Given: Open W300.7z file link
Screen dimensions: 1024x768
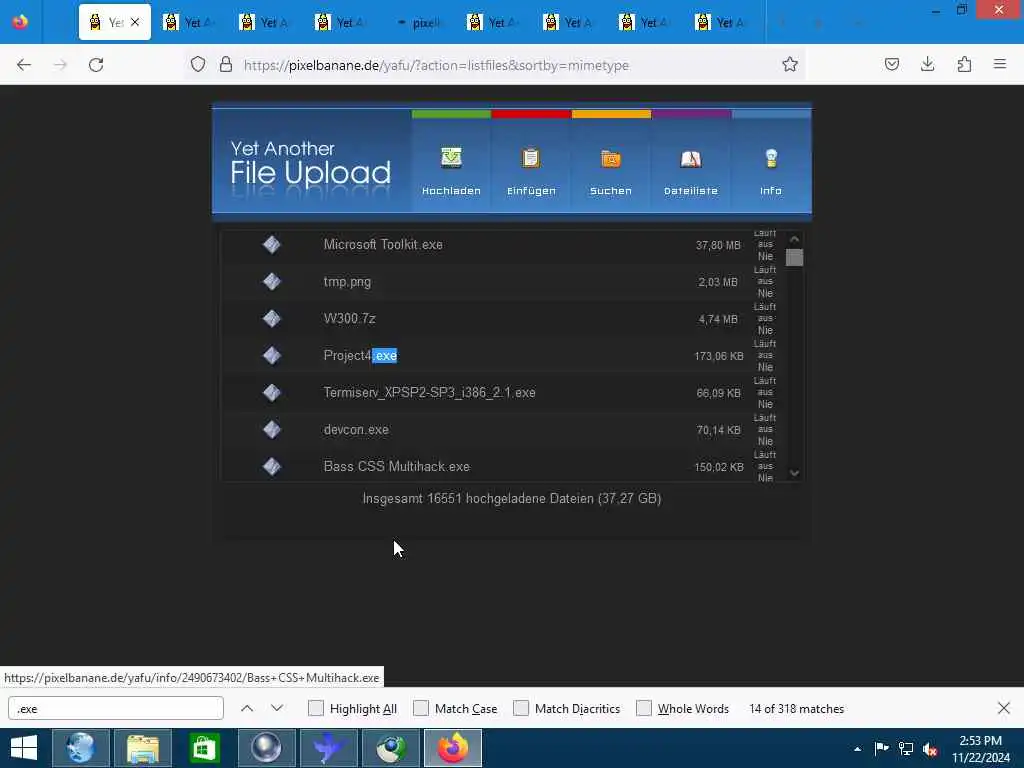Looking at the screenshot, I should (x=349, y=319).
